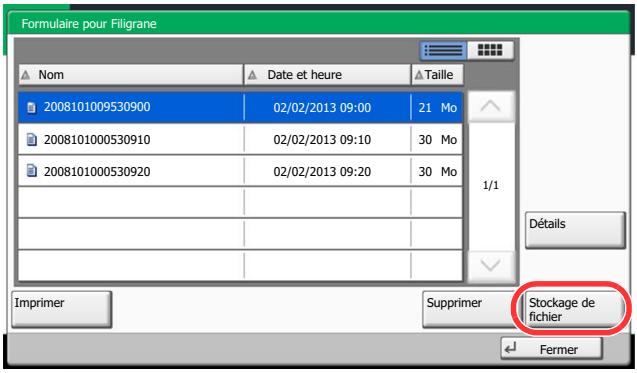The height and width of the screenshot is (373, 637).
Task: Select file name 200810100053​0910
Action: point(97,139)
